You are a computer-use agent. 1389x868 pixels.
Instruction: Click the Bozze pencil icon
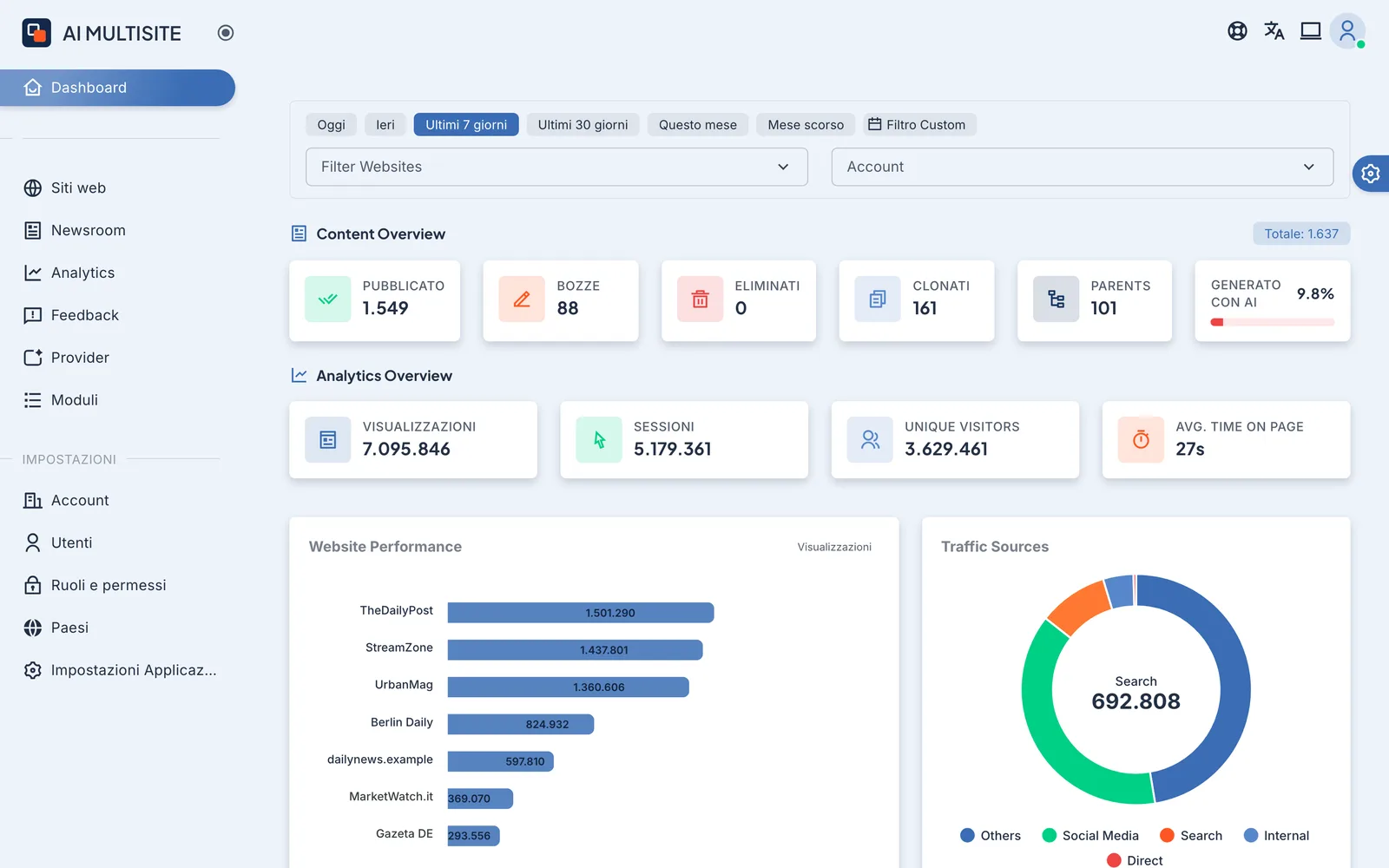(x=522, y=299)
